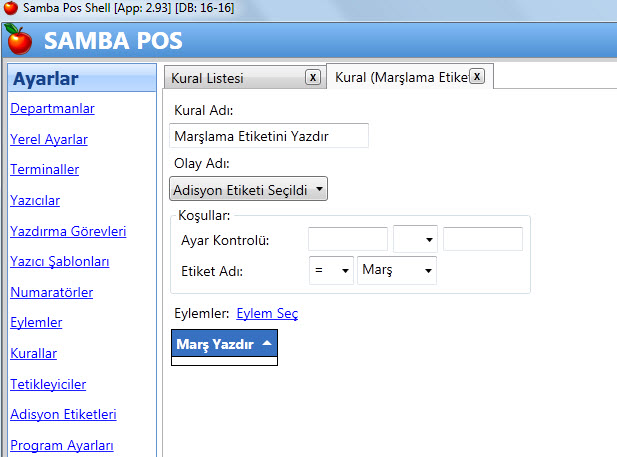617x457 pixels.
Task: Expand the Etiket Adı value dropdown showing Marş
Action: tap(396, 270)
